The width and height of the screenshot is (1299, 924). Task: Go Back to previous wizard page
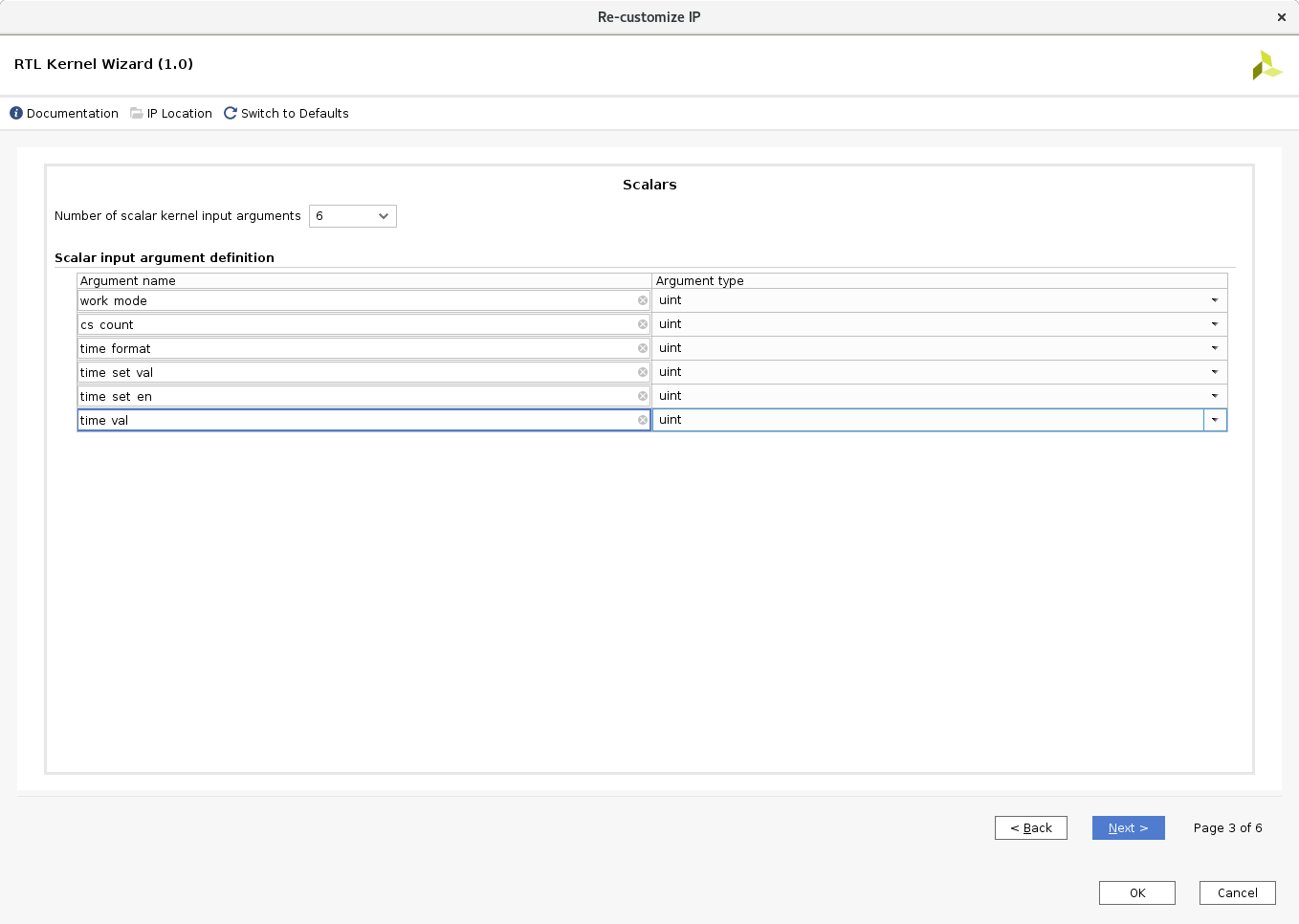(1030, 828)
